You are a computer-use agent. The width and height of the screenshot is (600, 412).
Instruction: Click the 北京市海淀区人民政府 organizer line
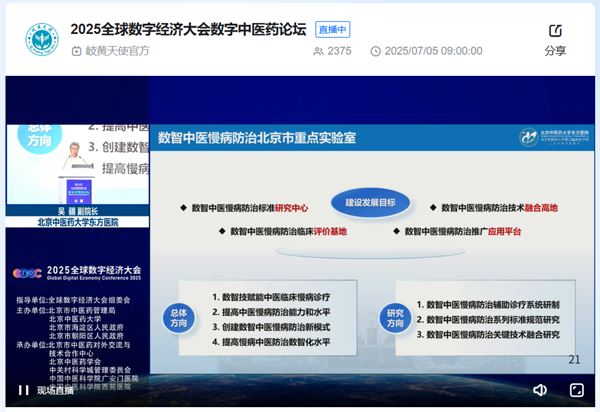pos(86,327)
